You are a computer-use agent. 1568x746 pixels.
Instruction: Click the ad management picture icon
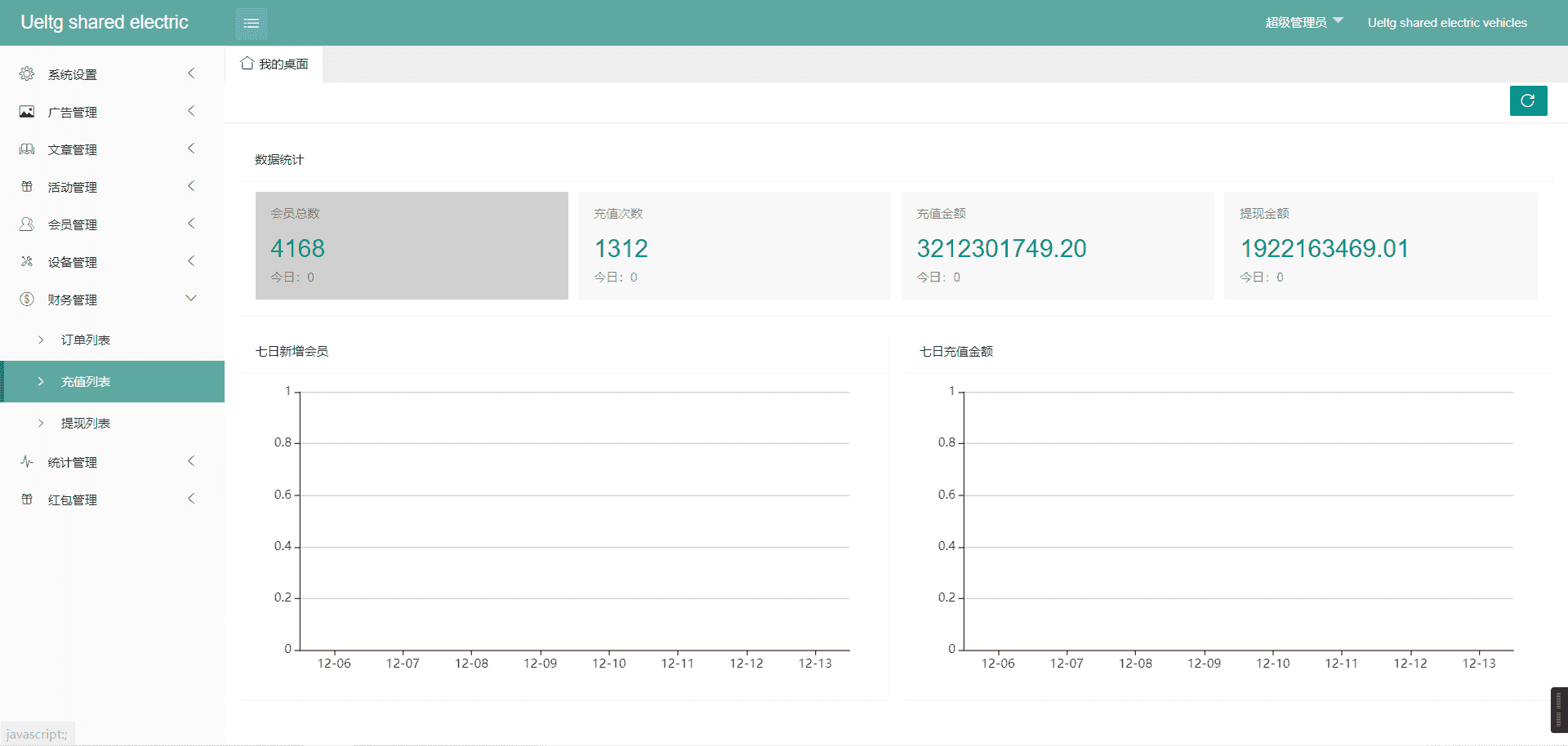27,112
